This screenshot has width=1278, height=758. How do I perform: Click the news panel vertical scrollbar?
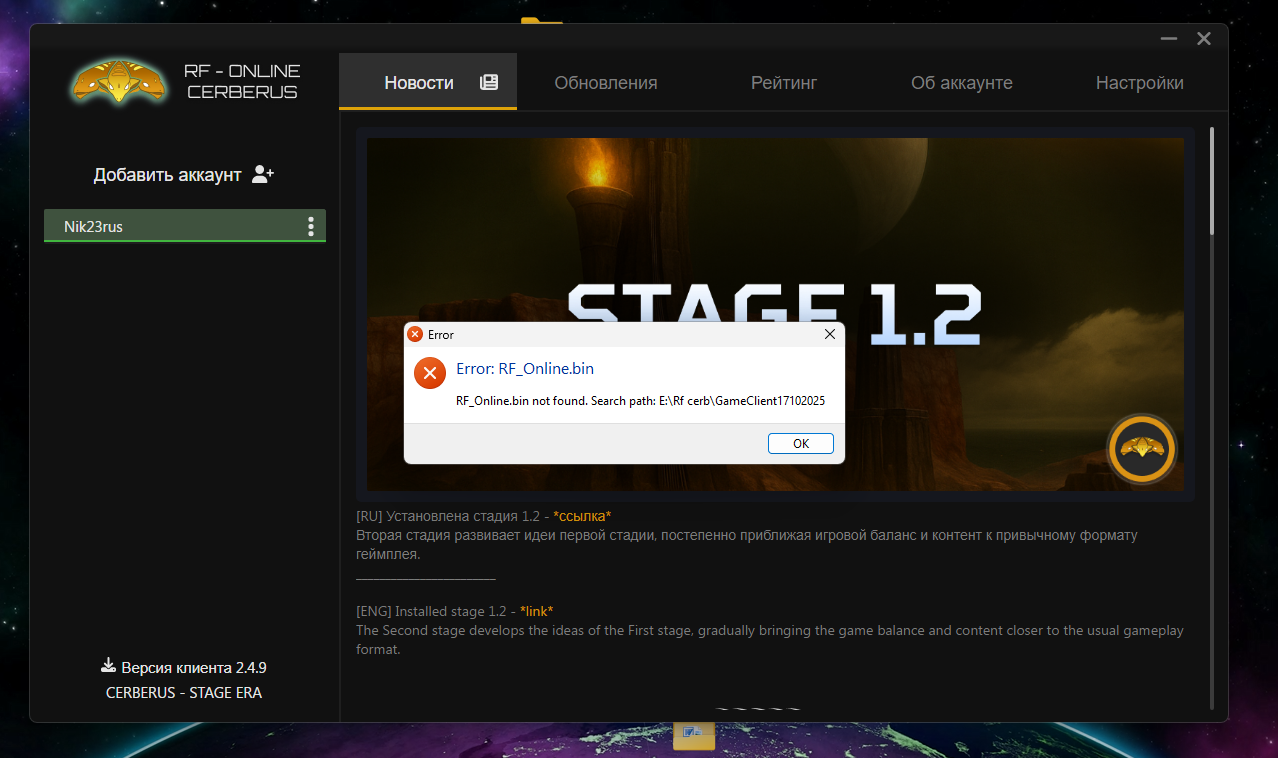pos(1212,180)
